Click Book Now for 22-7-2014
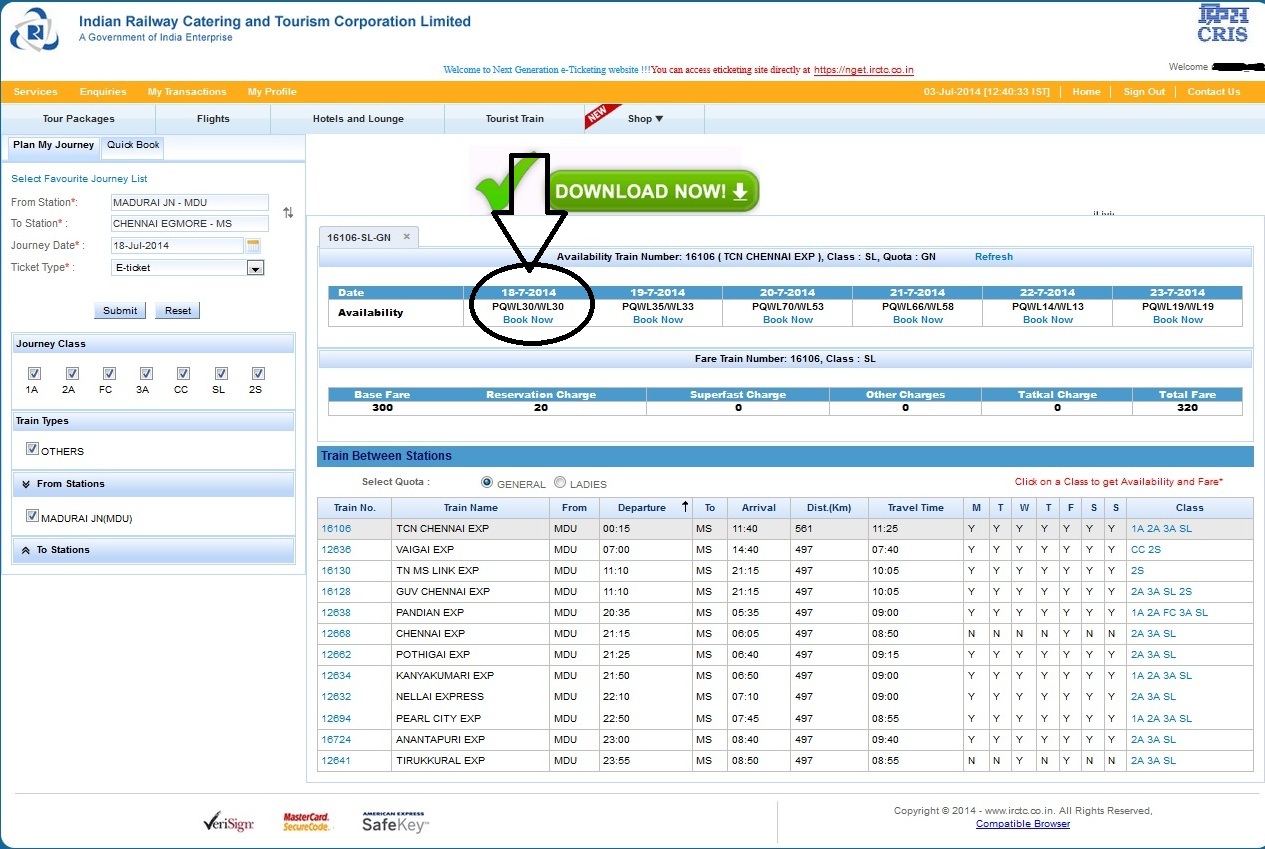 (x=1048, y=320)
